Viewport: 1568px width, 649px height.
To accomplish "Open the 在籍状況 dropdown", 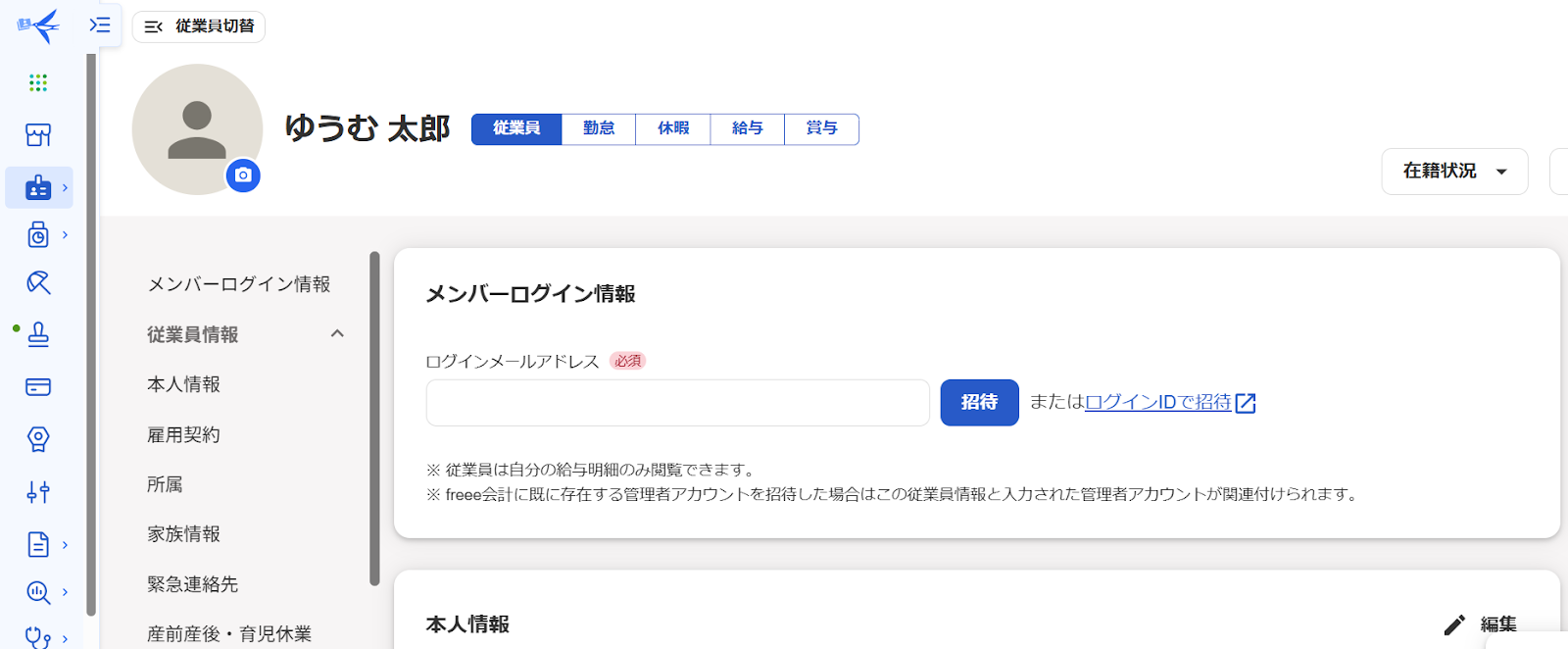I will 1454,172.
